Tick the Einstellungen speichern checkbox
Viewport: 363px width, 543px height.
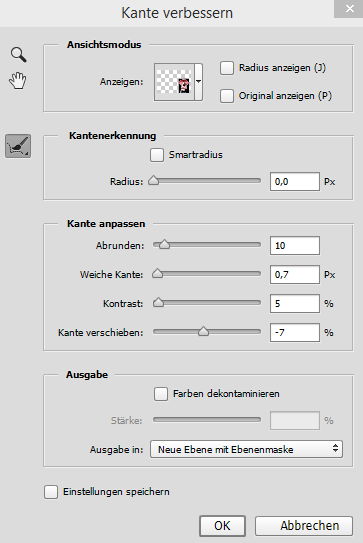point(51,492)
